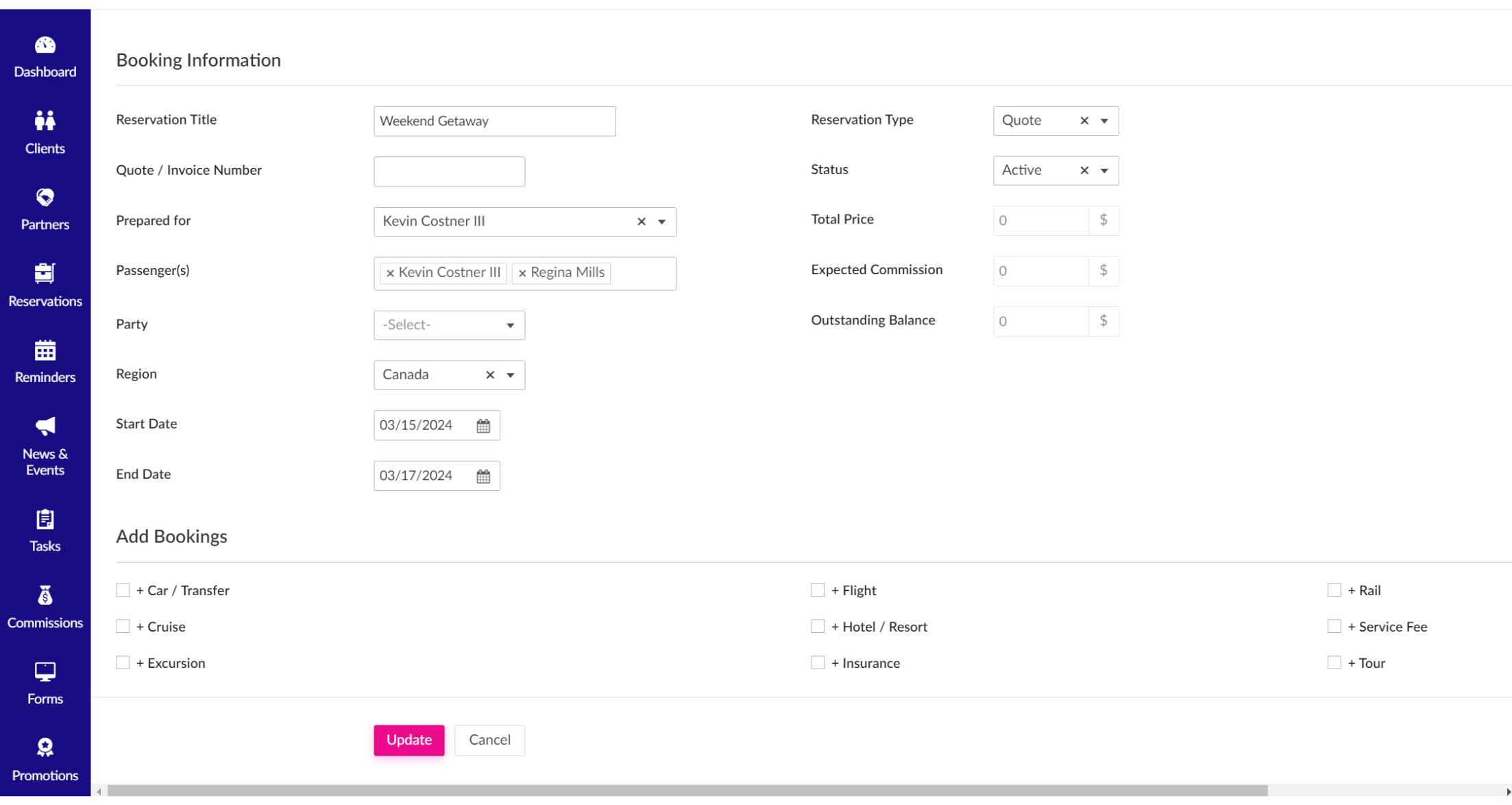Expand the Party select dropdown

(x=449, y=325)
